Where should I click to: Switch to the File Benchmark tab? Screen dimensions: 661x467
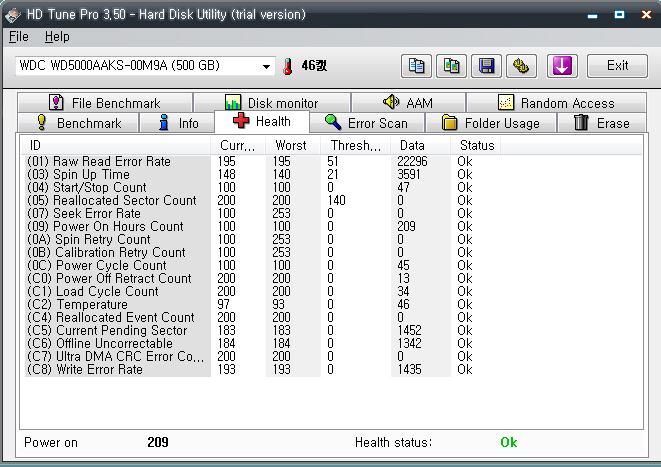tap(105, 103)
